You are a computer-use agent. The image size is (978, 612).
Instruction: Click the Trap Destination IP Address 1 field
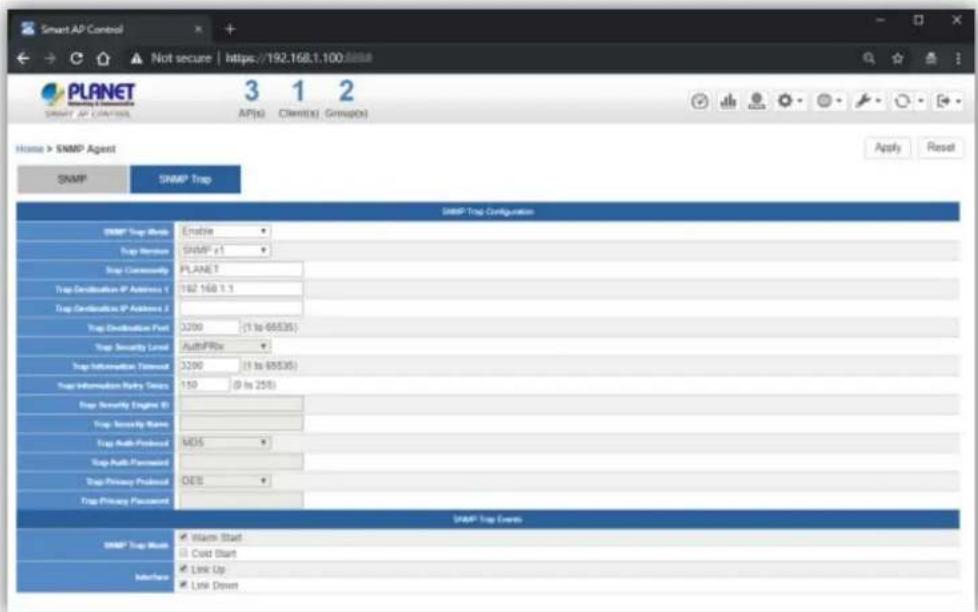click(241, 289)
